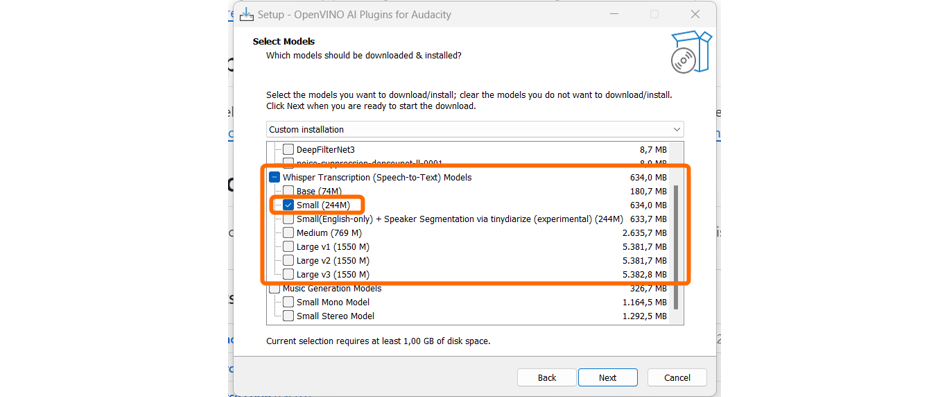This screenshot has height=397, width=949.
Task: Click the 2.635,7 MB size value
Action: (645, 233)
